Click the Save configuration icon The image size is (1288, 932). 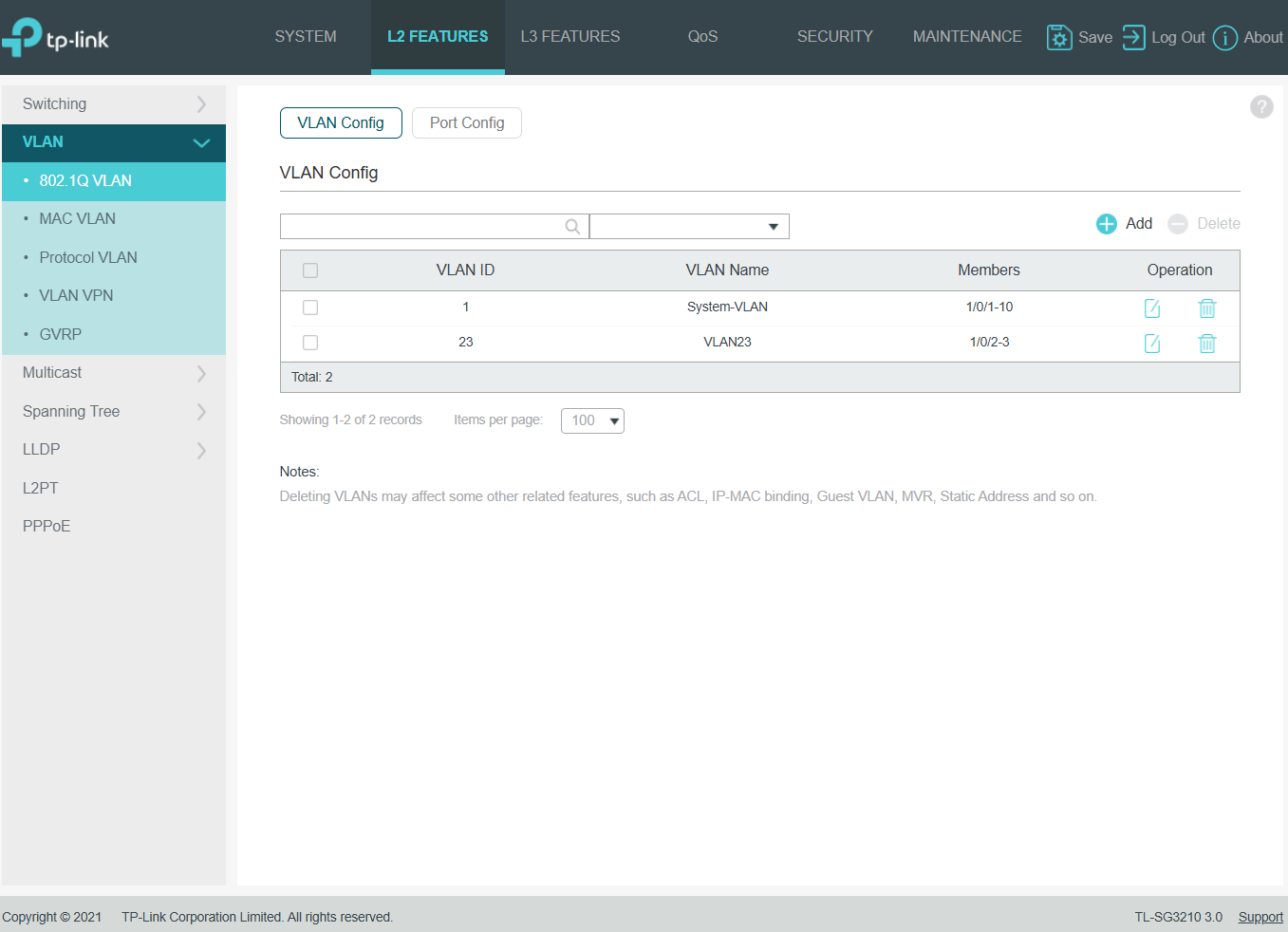coord(1058,37)
